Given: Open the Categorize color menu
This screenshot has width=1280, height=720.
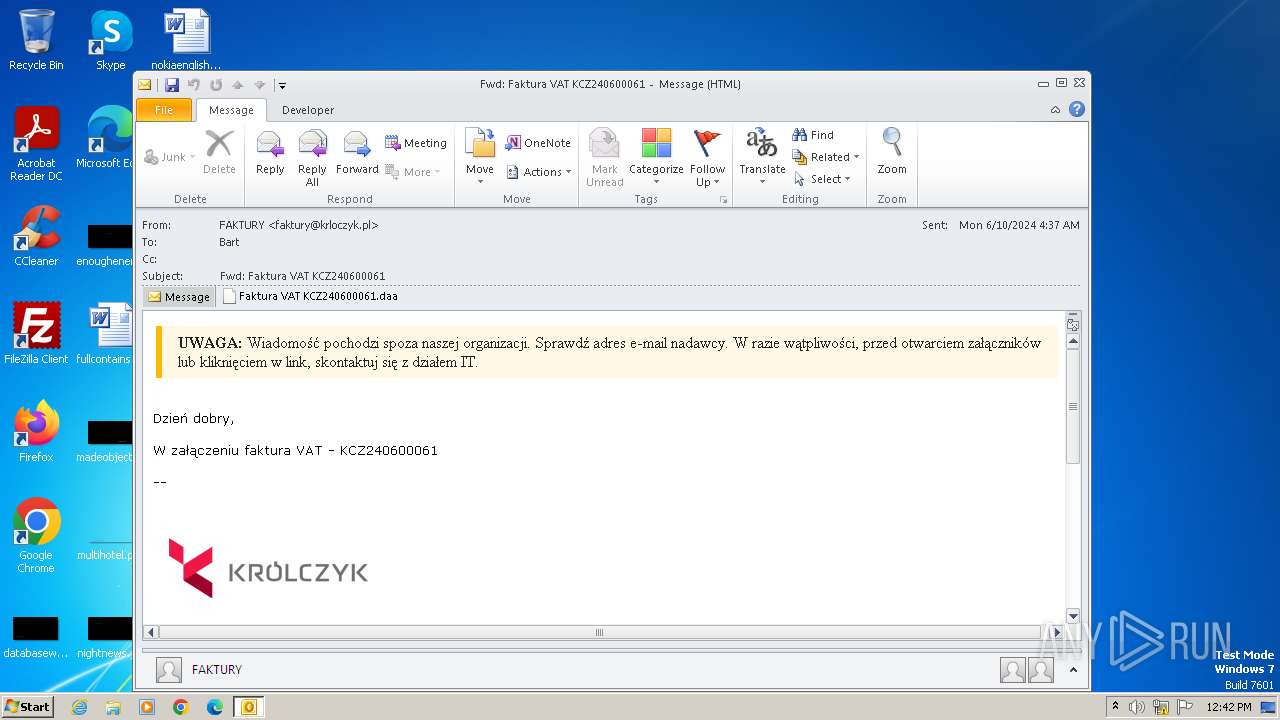Looking at the screenshot, I should point(656,156).
